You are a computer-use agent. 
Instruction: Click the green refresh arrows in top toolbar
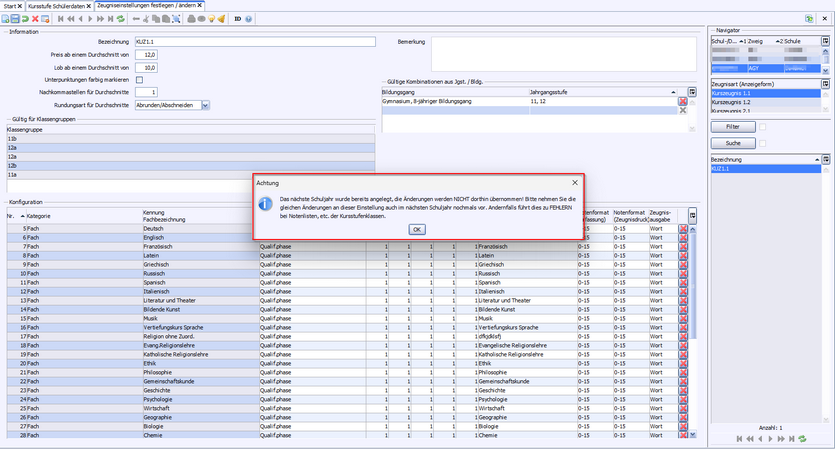tap(121, 19)
